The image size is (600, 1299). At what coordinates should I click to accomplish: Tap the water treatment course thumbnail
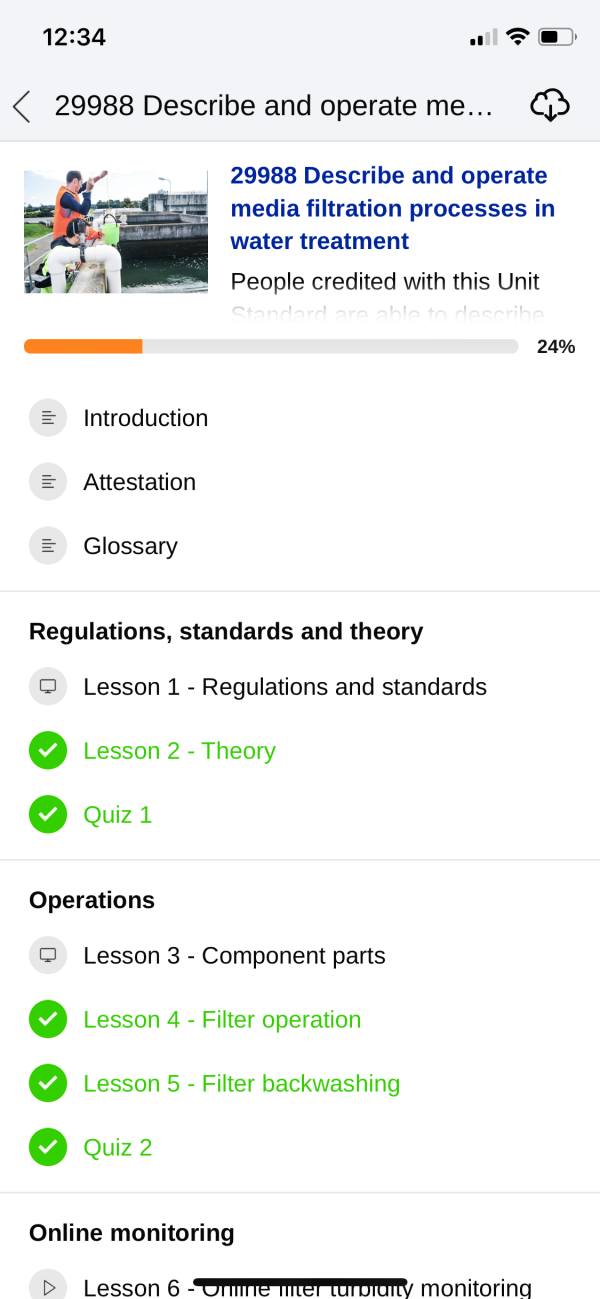116,232
